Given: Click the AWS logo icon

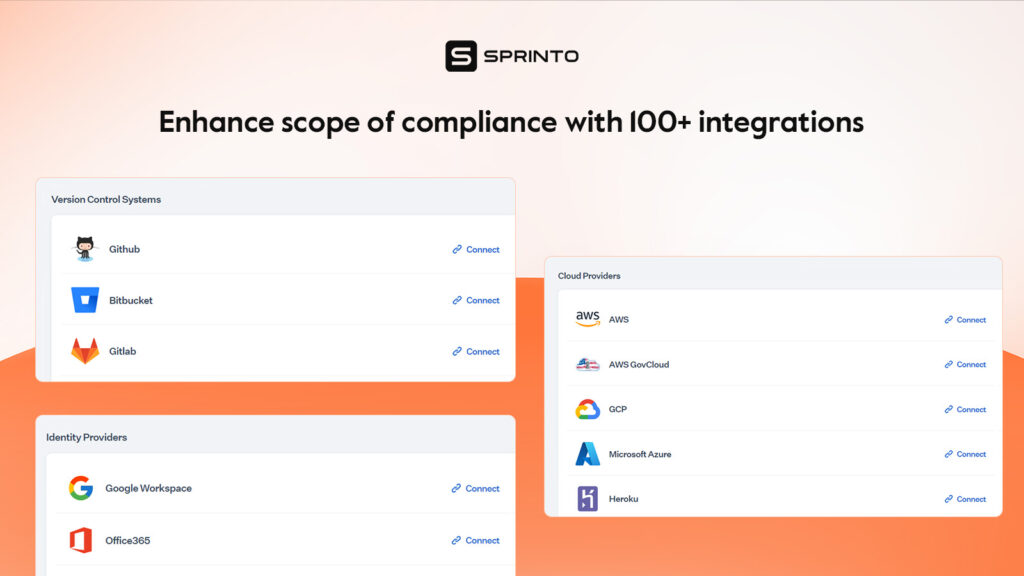Looking at the screenshot, I should point(588,319).
